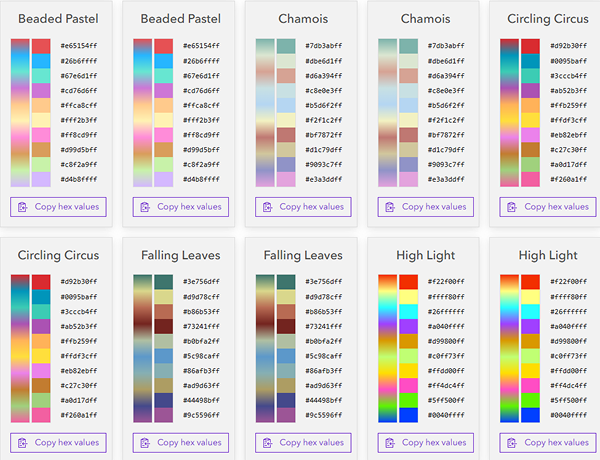600x460 pixels.
Task: Select navy #44498bff swatch in first Falling Leaves
Action: (164, 401)
